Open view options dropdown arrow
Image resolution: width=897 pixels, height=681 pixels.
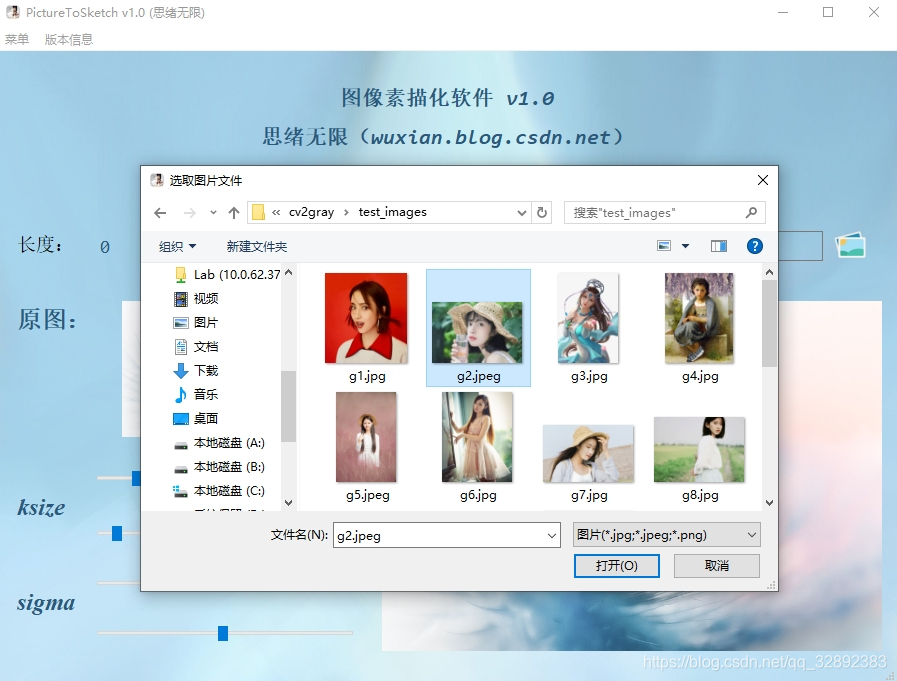tap(685, 246)
